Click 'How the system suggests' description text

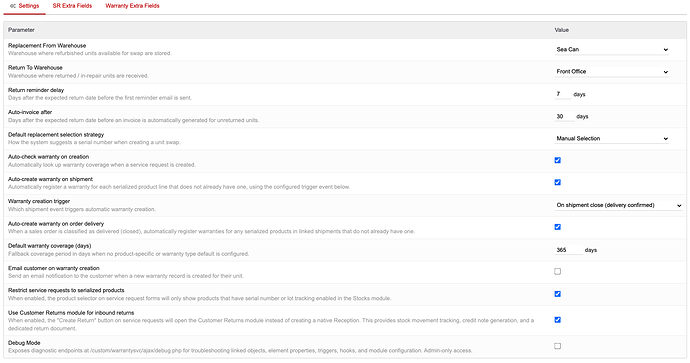click(x=94, y=142)
